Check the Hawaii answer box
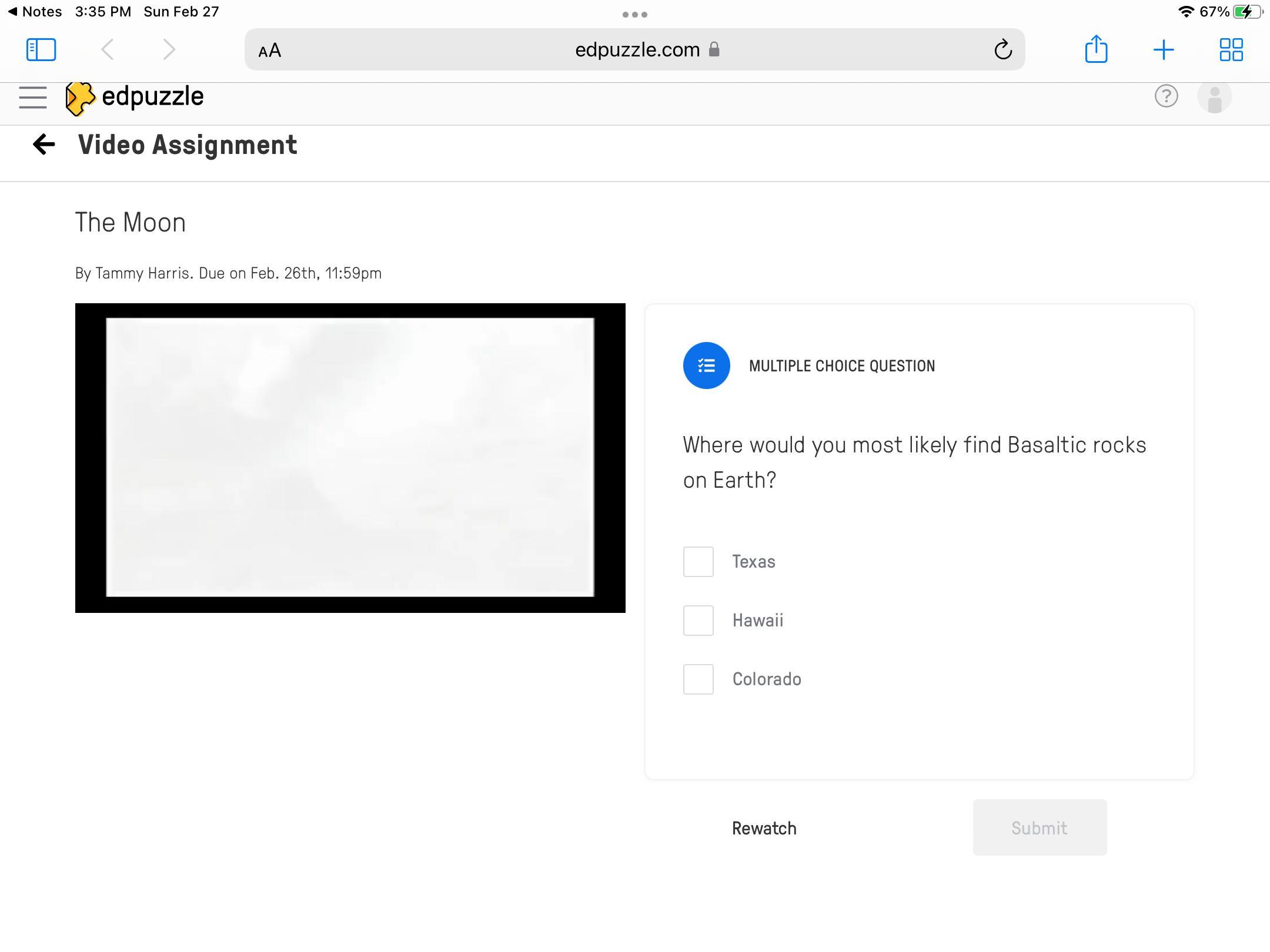The height and width of the screenshot is (952, 1270). [698, 621]
